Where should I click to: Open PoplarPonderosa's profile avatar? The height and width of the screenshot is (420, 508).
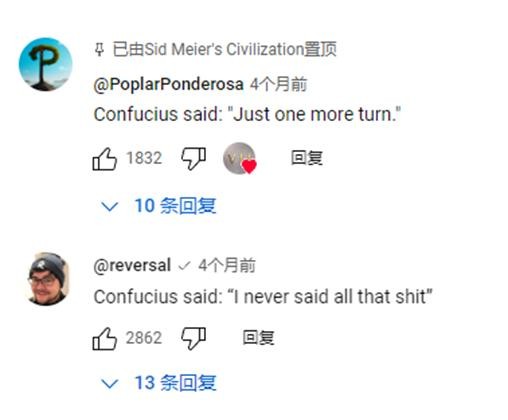(x=45, y=64)
